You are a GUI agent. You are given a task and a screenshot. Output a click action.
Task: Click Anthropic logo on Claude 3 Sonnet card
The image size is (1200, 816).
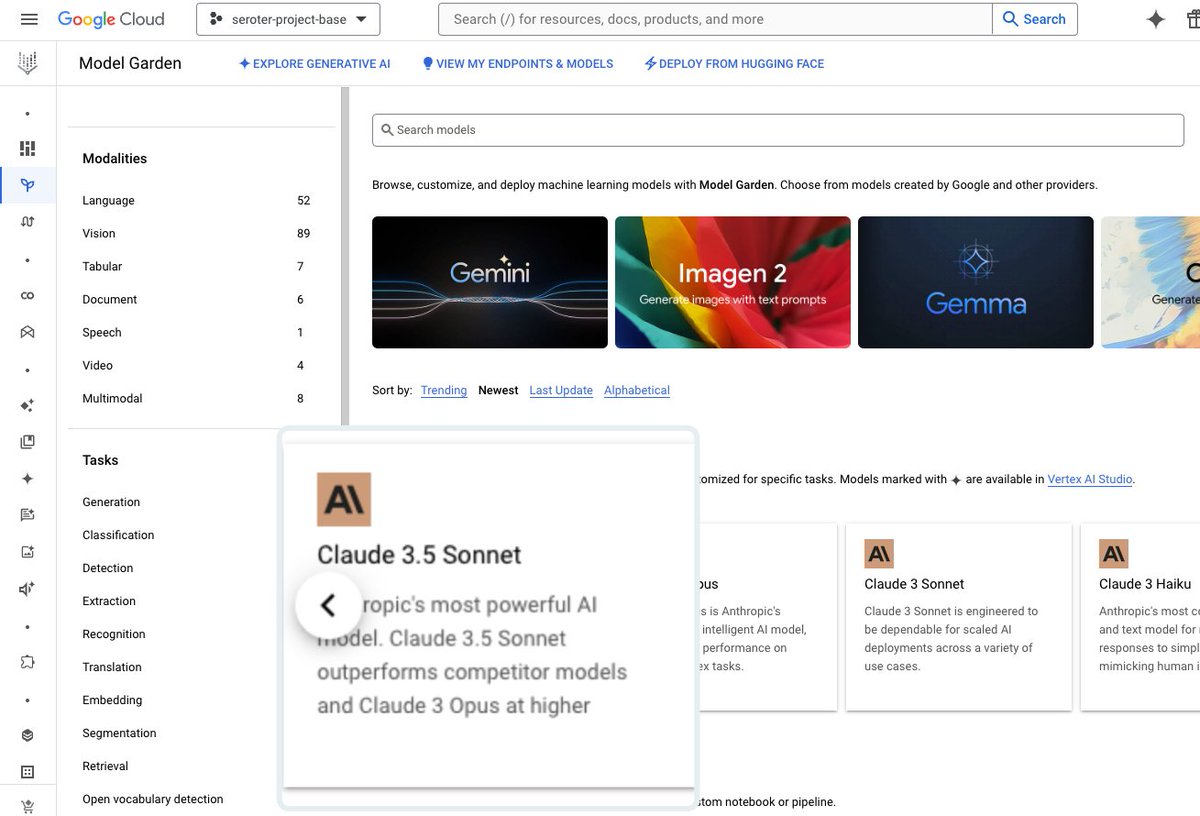(879, 553)
